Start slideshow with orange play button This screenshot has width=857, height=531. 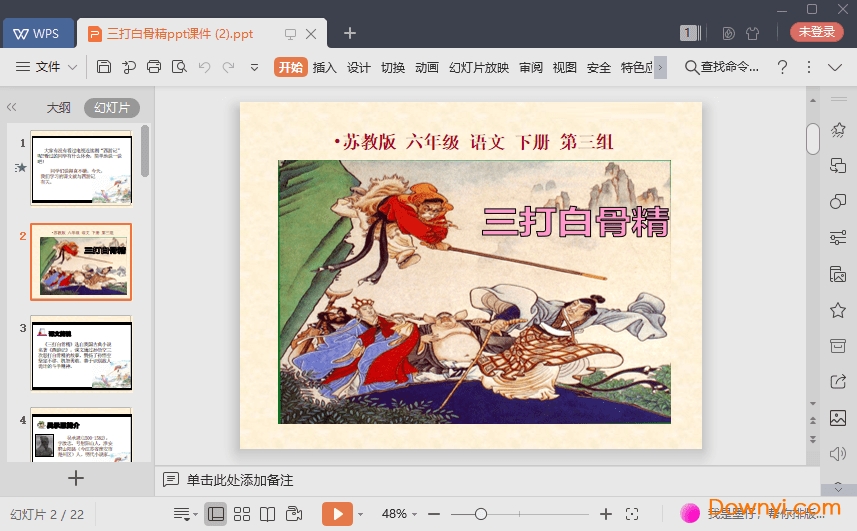coord(337,514)
